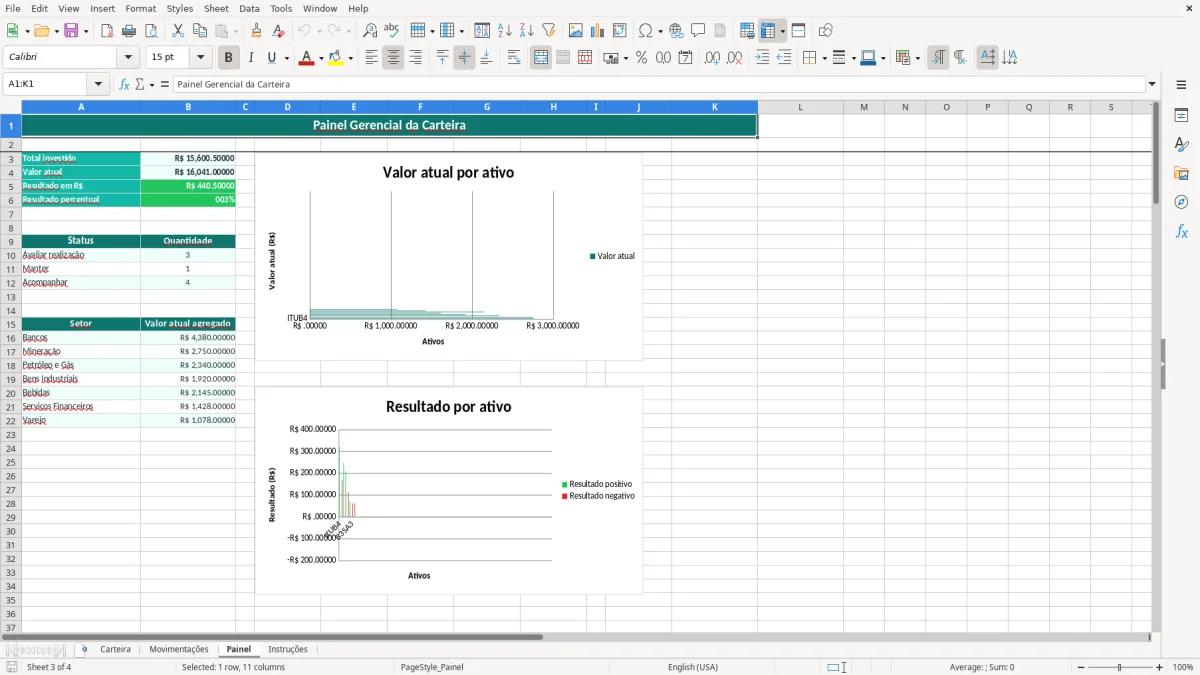1200x675 pixels.
Task: Open the sidebar Gallery panel
Action: click(x=1181, y=174)
